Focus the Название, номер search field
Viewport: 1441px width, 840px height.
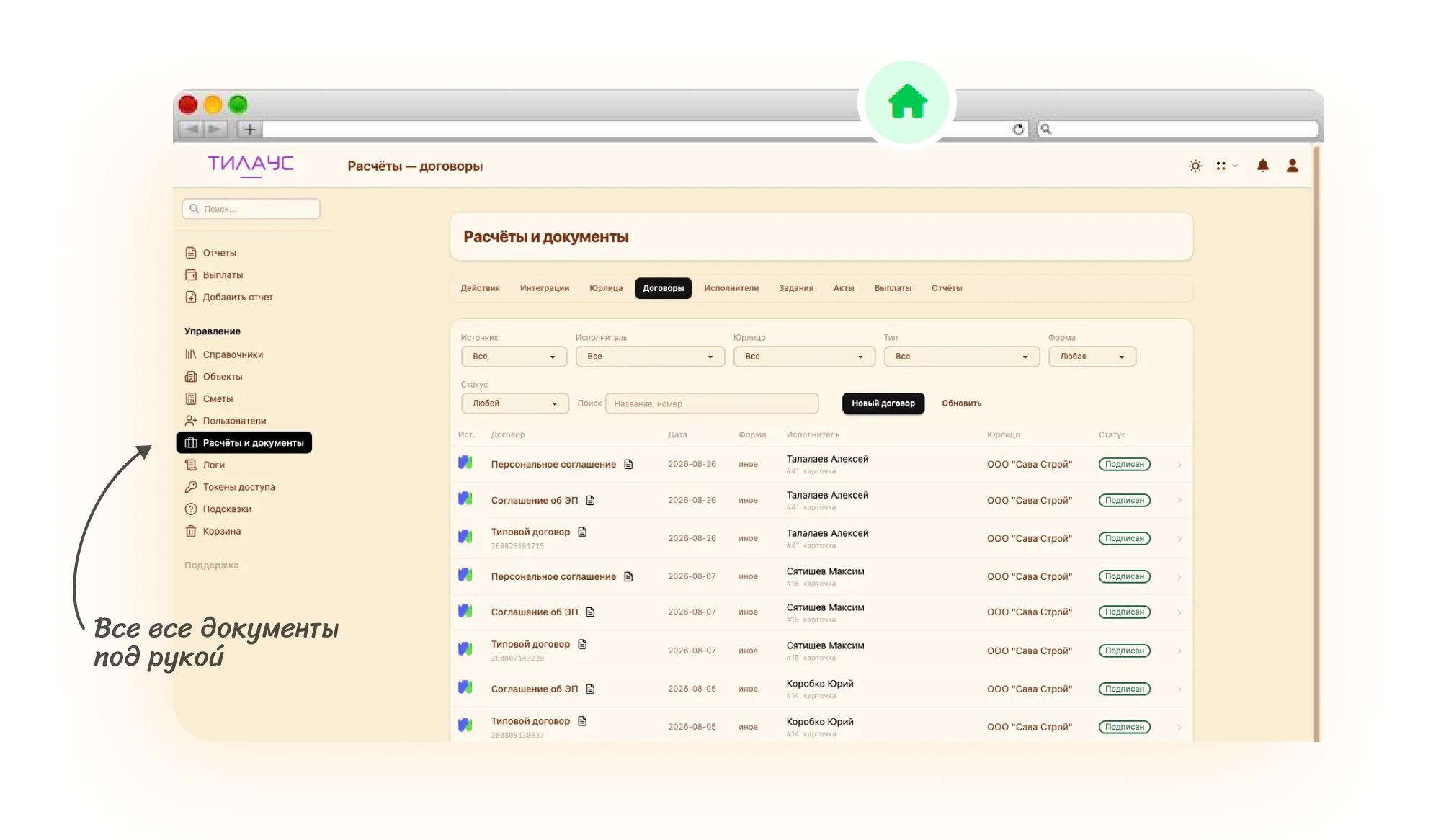712,403
